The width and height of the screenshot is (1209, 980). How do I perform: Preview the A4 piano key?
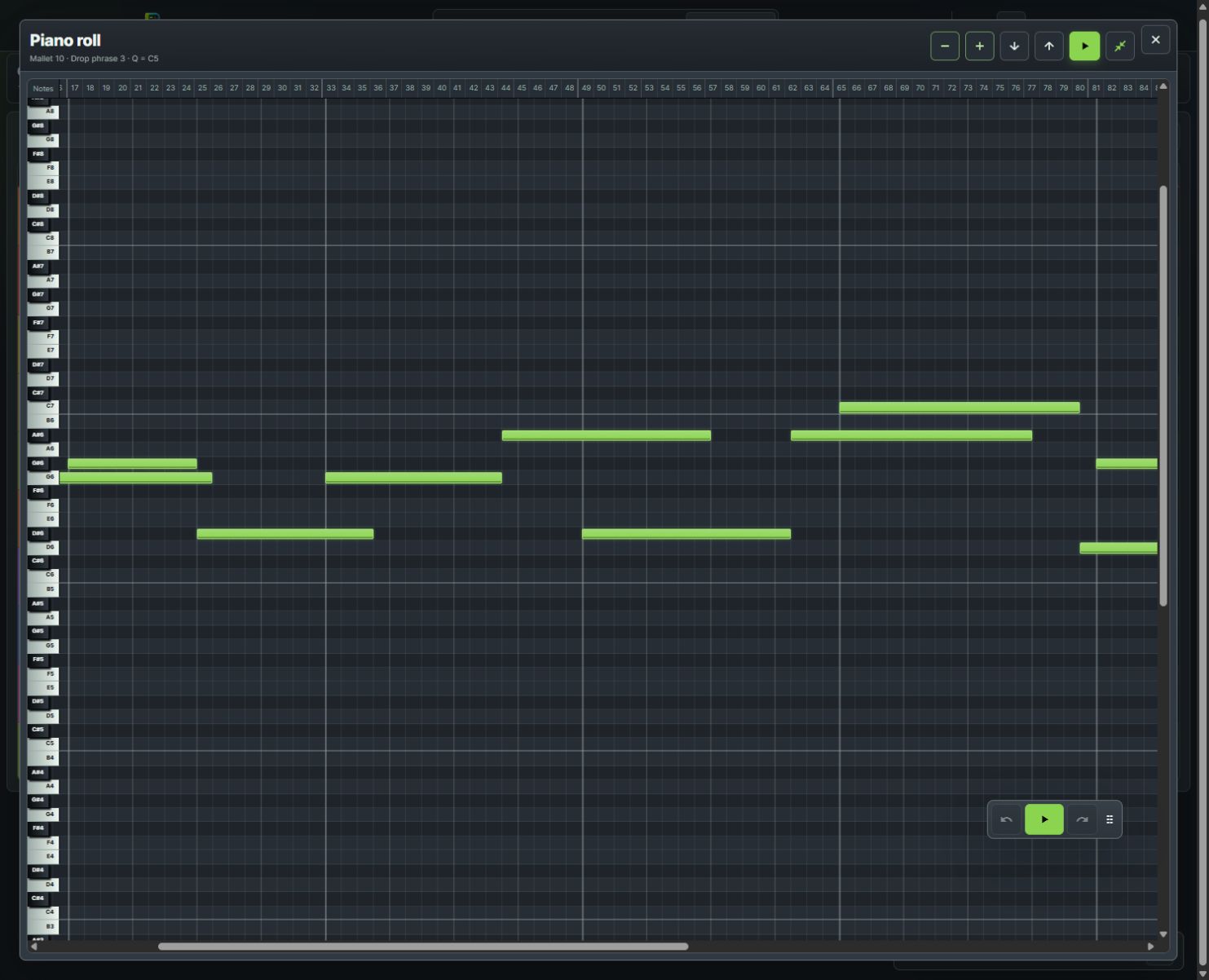click(43, 786)
